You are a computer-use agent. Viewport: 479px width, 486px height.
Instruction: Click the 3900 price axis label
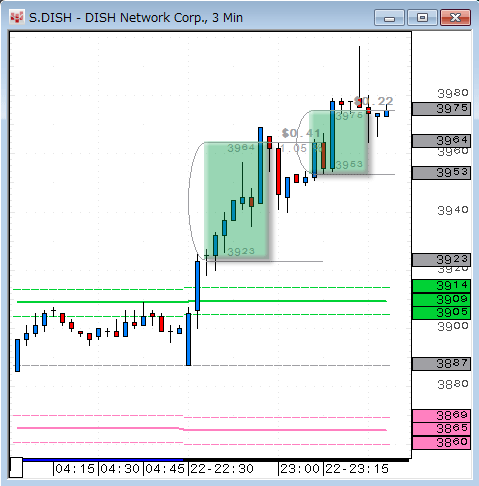tap(453, 326)
